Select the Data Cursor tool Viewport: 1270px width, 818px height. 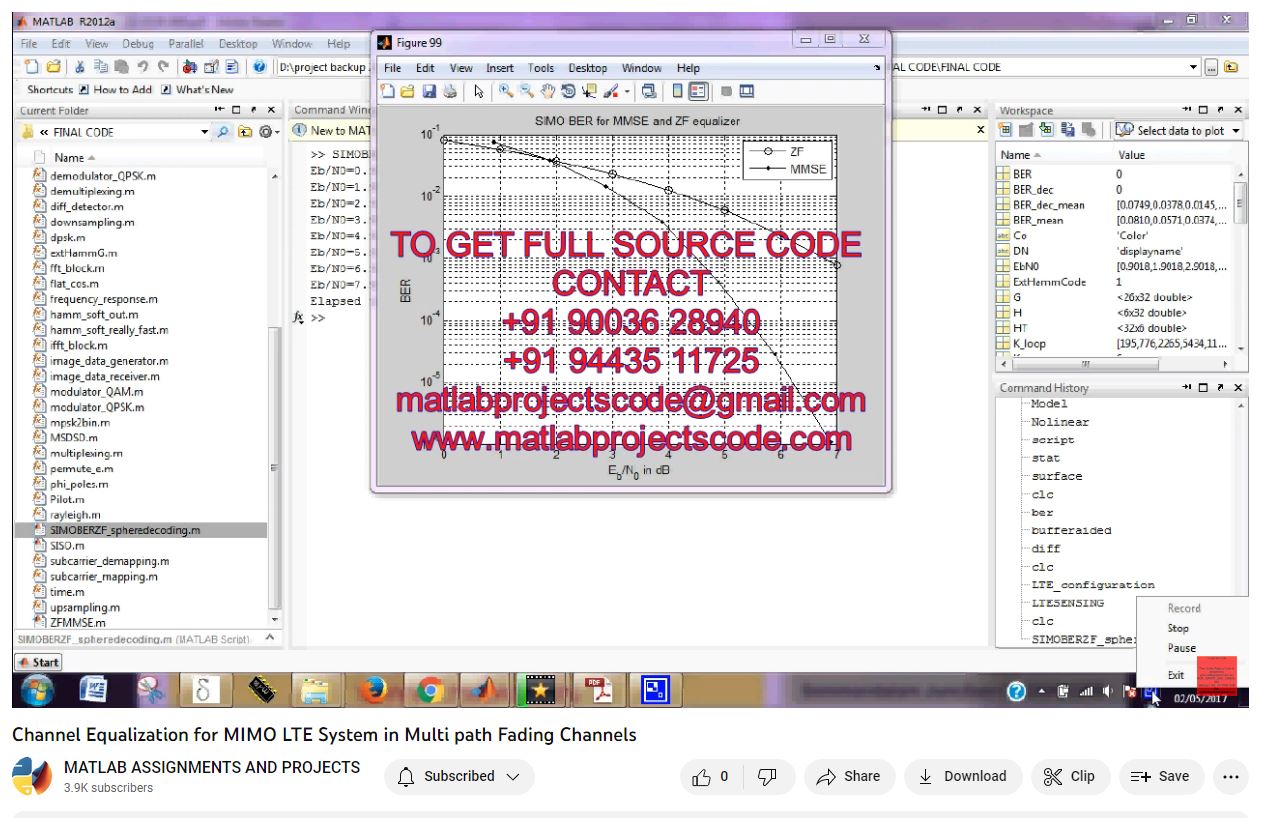pyautogui.click(x=588, y=91)
